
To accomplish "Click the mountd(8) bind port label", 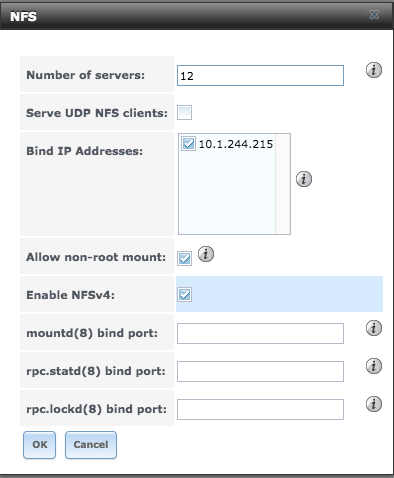I will (x=92, y=333).
